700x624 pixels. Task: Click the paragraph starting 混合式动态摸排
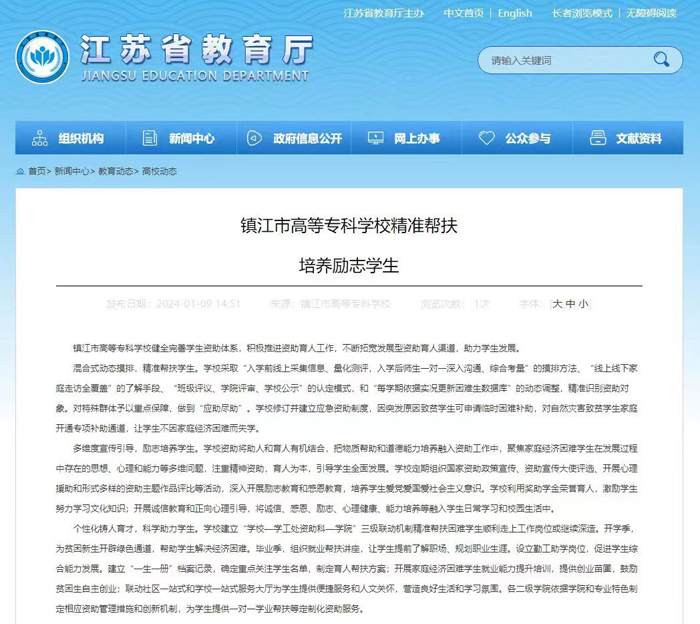(346, 398)
